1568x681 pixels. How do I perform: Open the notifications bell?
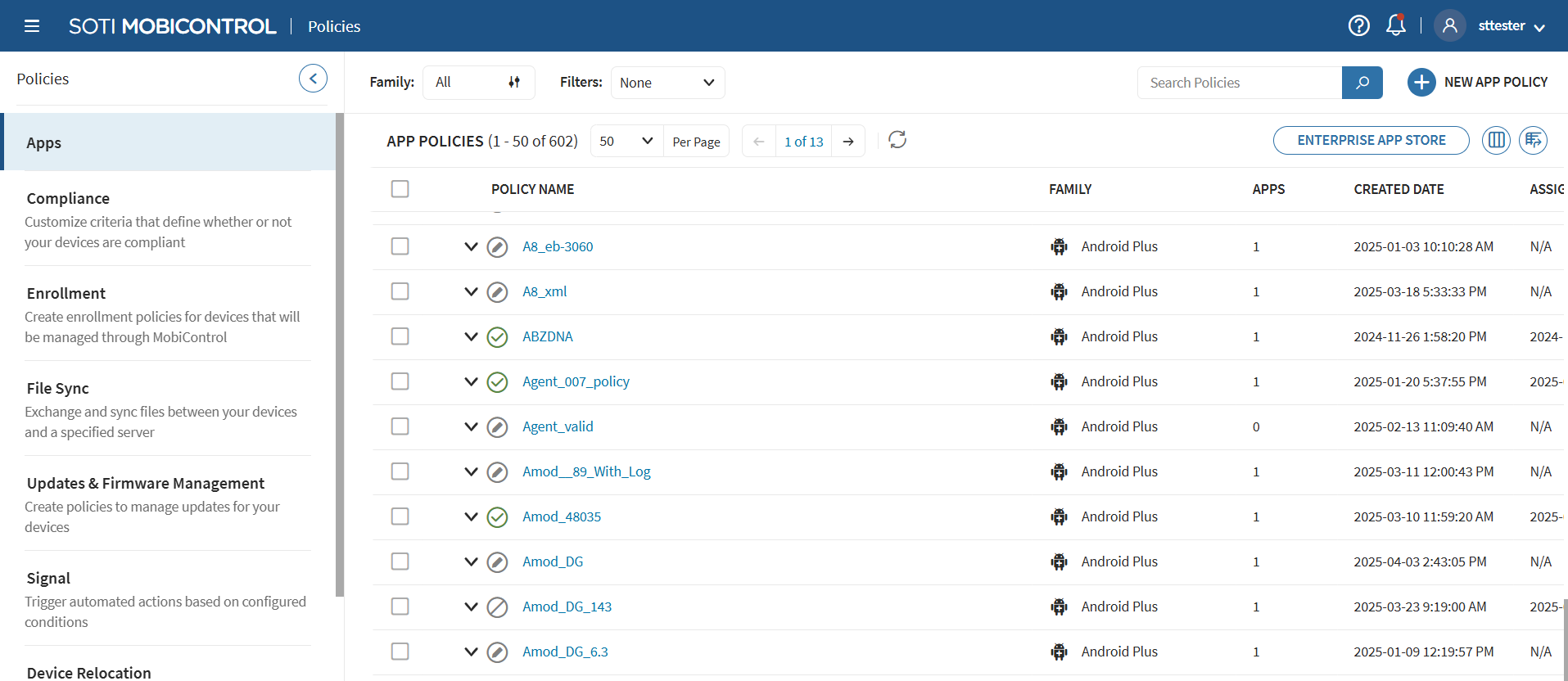pos(1395,26)
